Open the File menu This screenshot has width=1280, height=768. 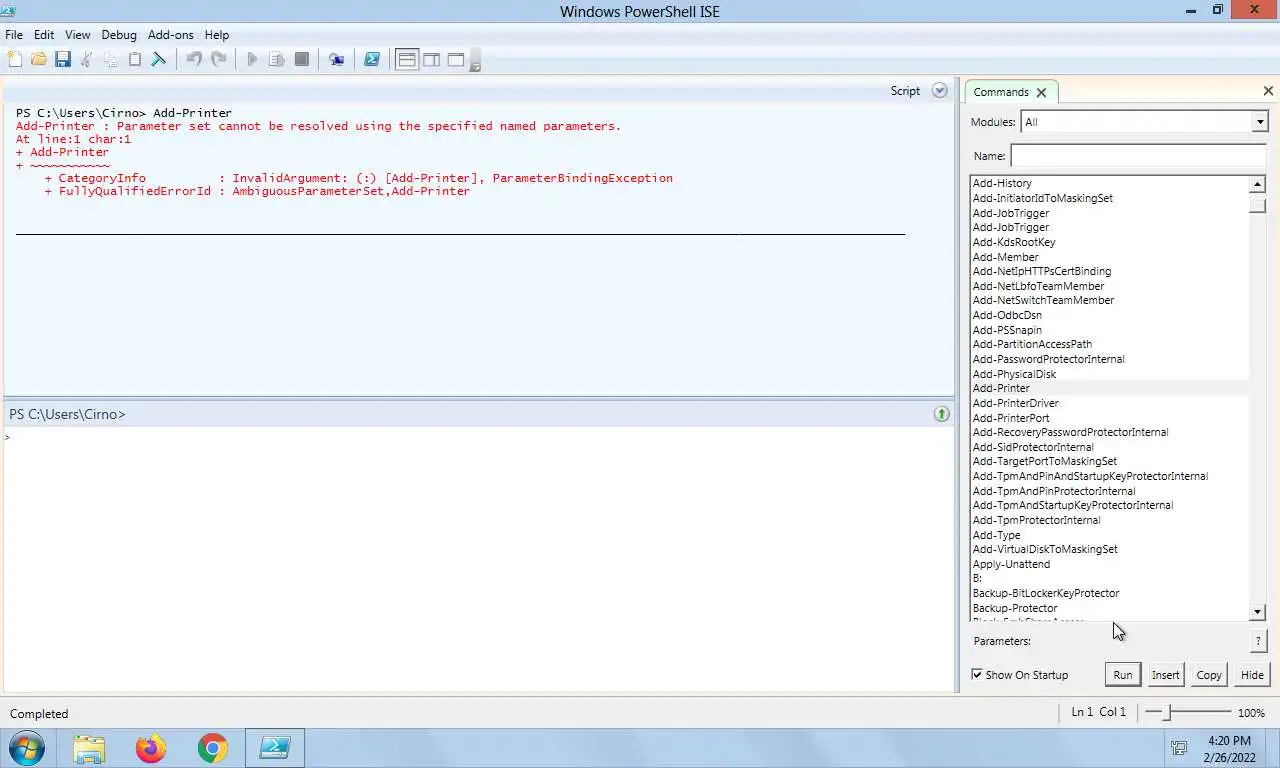click(14, 34)
